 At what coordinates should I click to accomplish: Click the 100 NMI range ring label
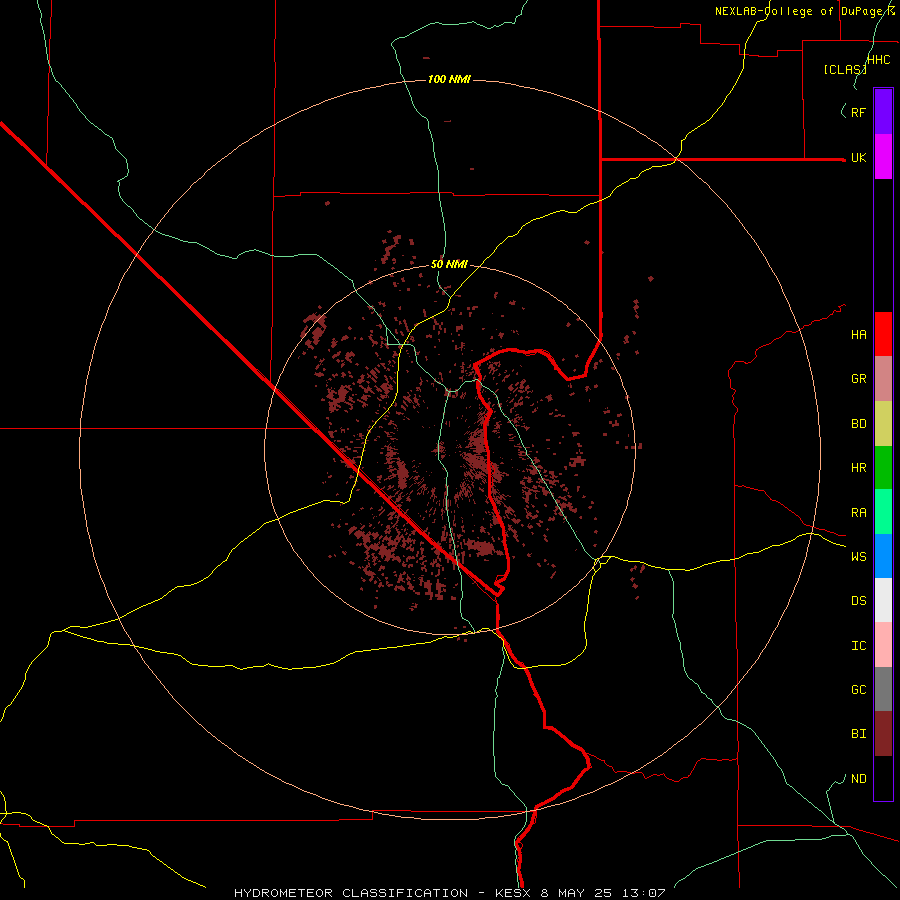click(449, 79)
